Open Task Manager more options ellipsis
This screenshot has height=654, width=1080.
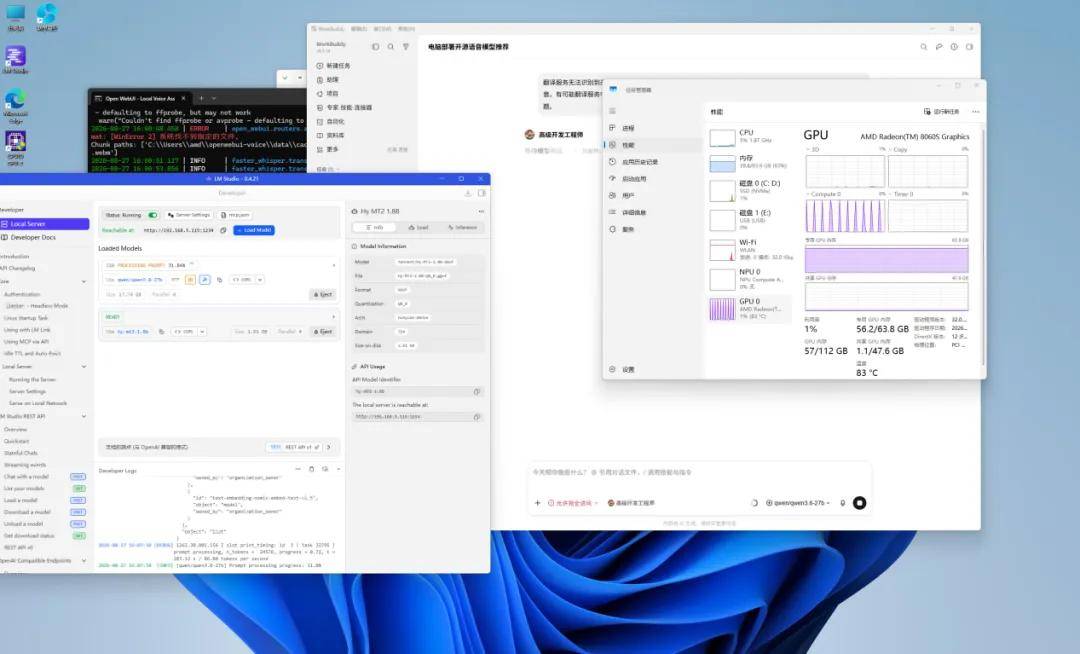point(975,112)
